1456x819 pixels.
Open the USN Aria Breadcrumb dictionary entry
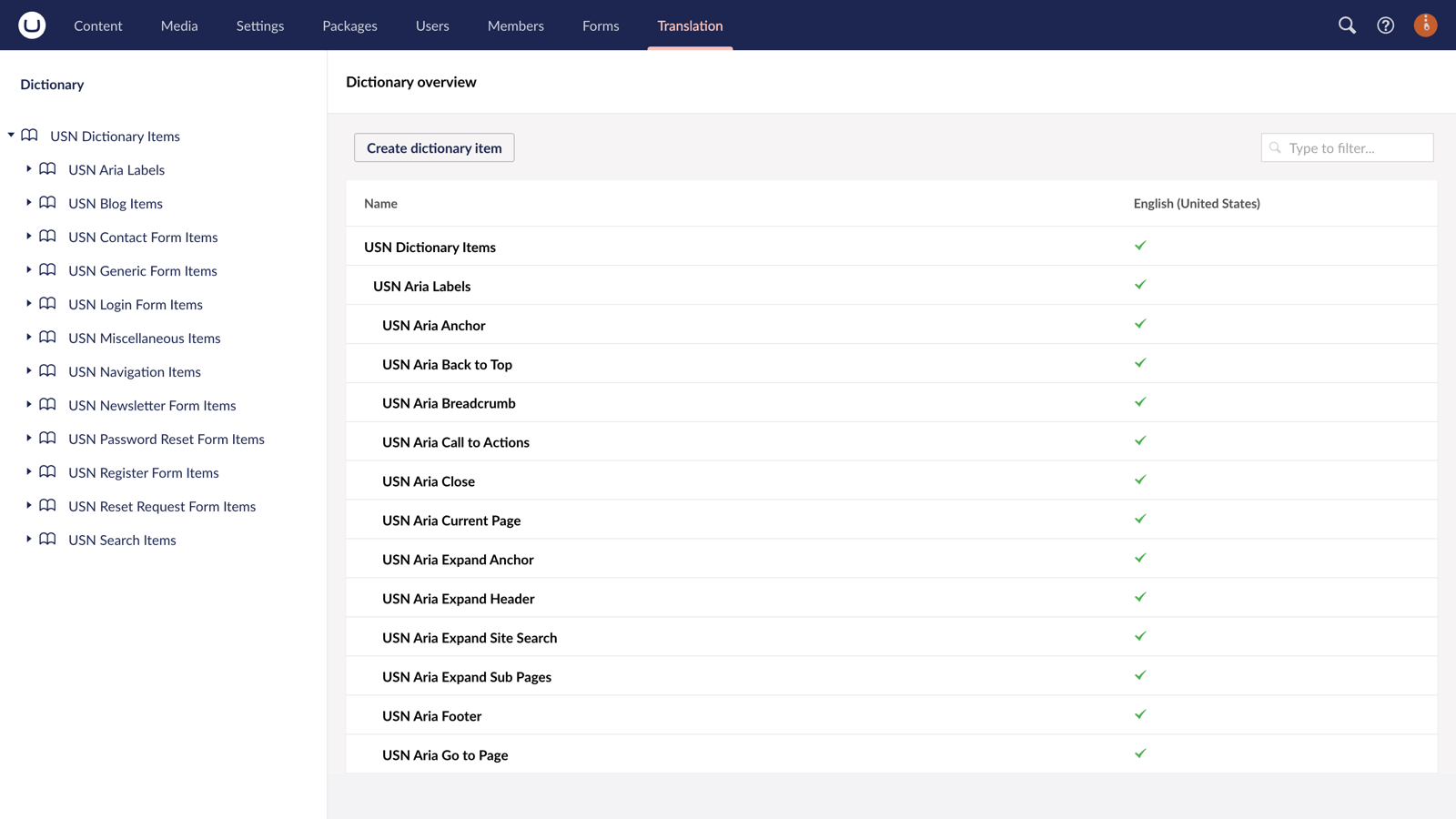coord(449,403)
